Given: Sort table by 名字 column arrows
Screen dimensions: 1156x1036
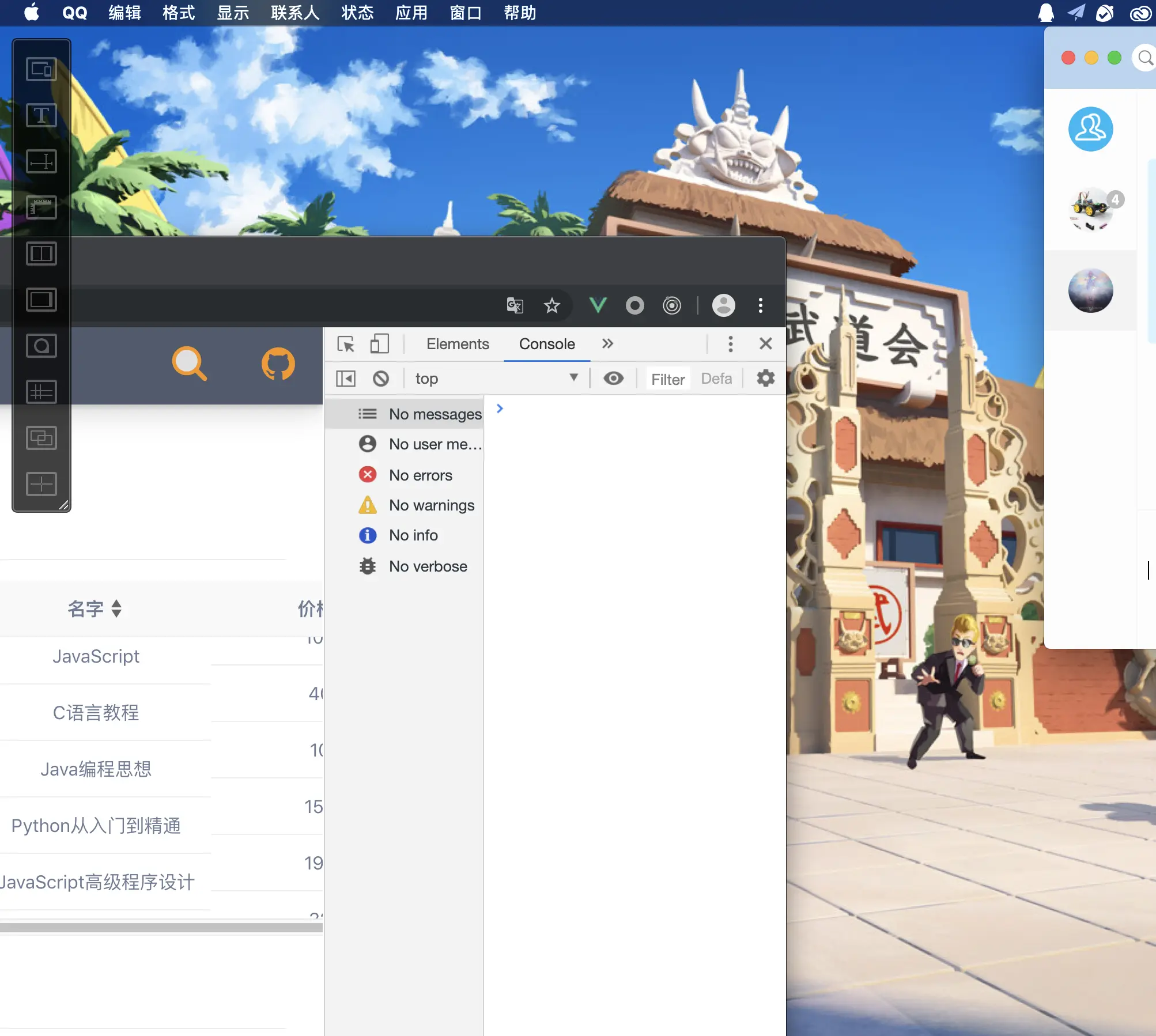Looking at the screenshot, I should (116, 608).
